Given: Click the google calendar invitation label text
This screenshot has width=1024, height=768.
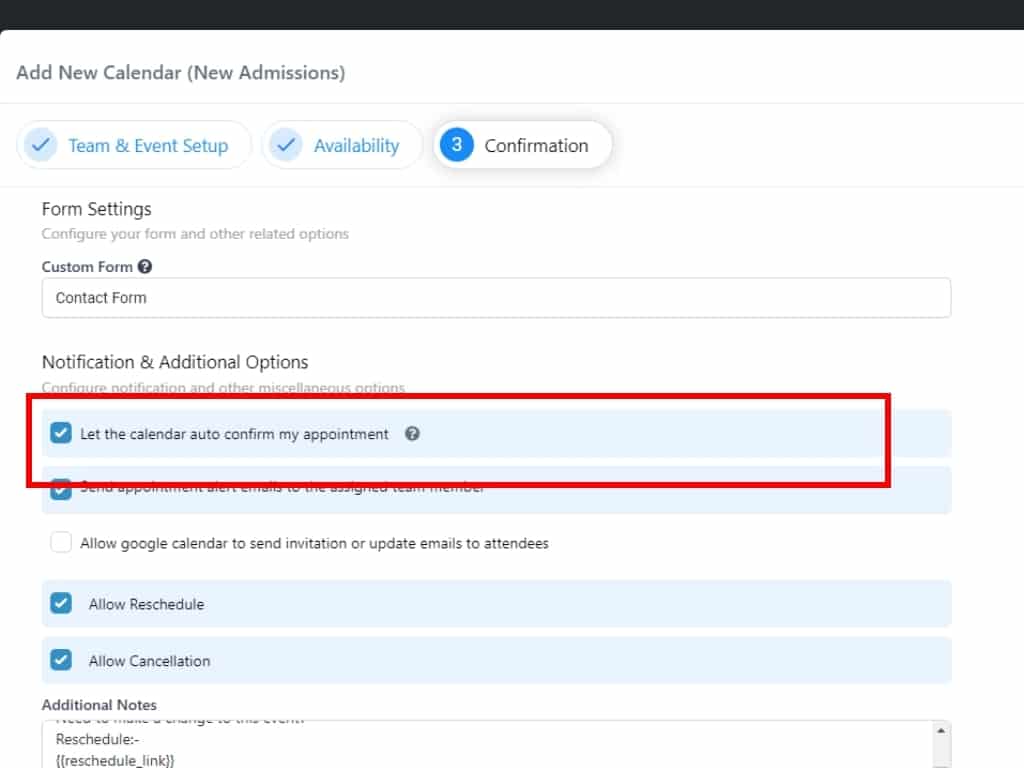Looking at the screenshot, I should point(314,544).
